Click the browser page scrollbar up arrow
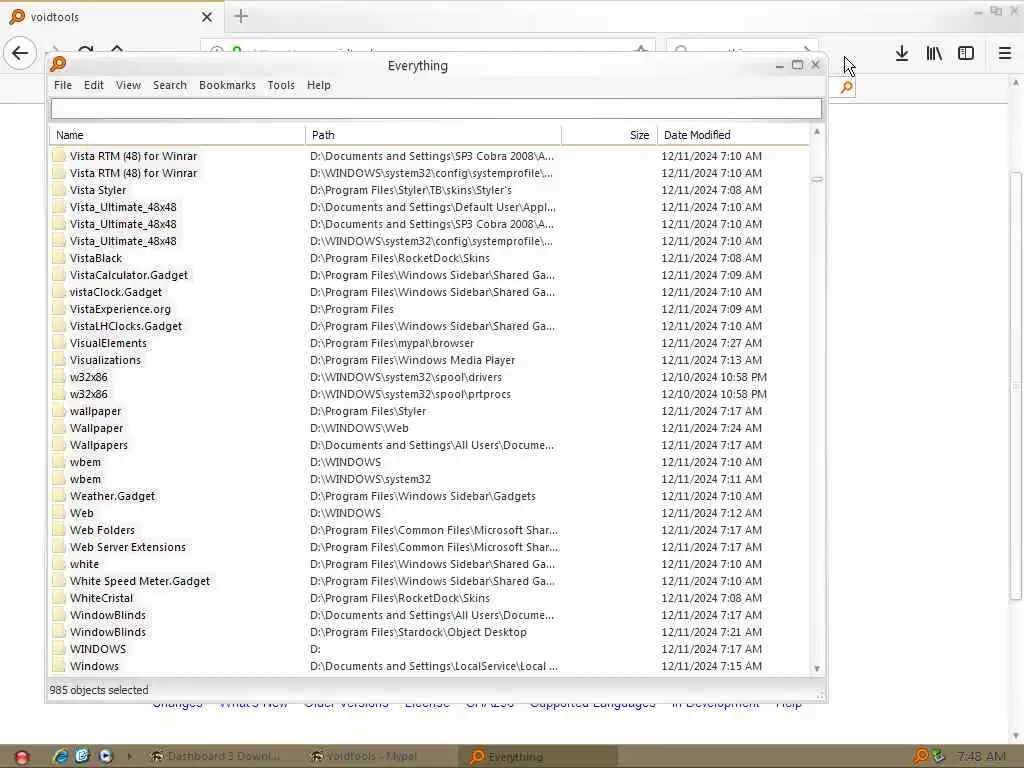Image resolution: width=1024 pixels, height=768 pixels. (1016, 82)
